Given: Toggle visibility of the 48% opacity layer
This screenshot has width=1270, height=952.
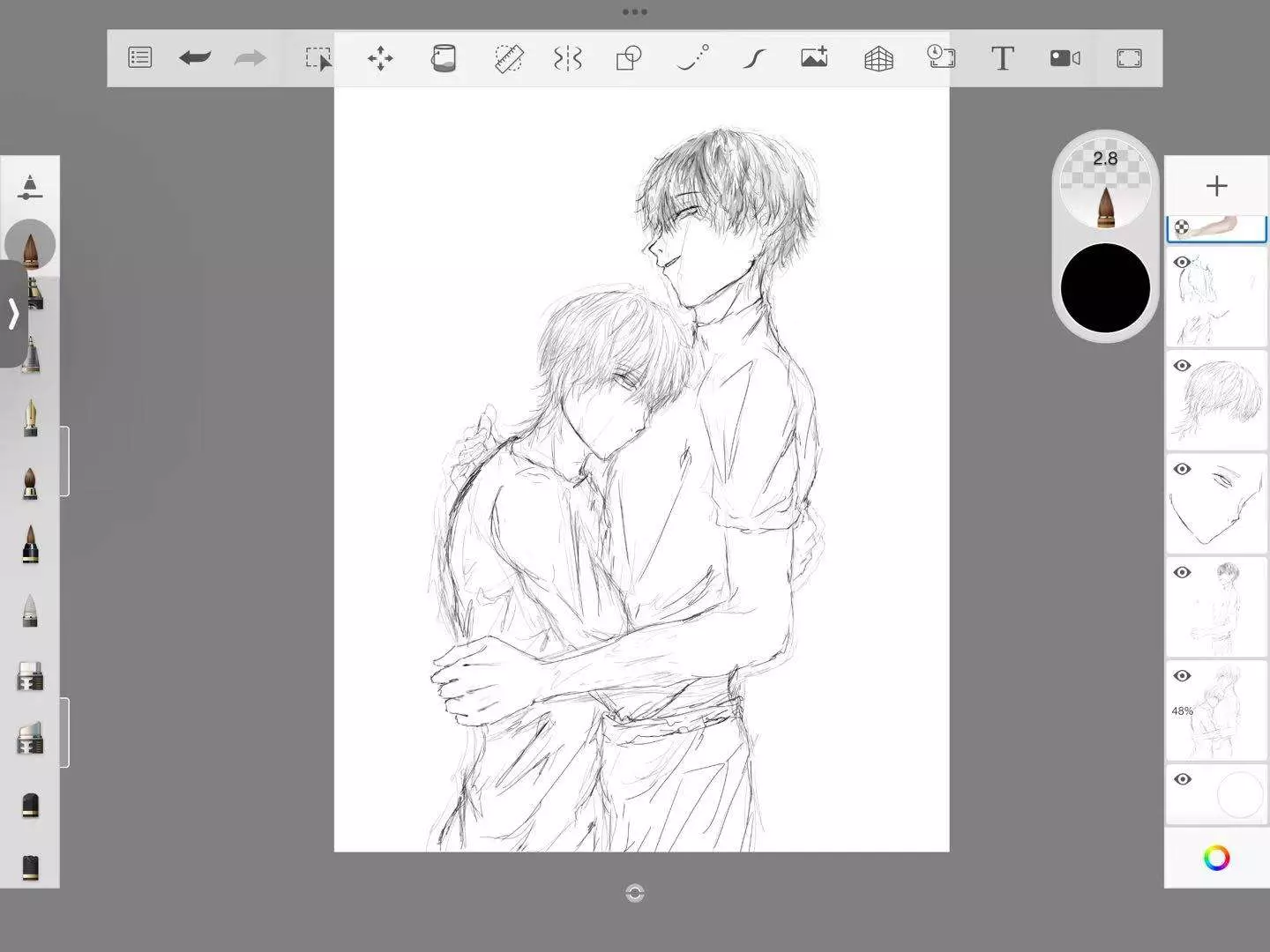Looking at the screenshot, I should [1183, 676].
